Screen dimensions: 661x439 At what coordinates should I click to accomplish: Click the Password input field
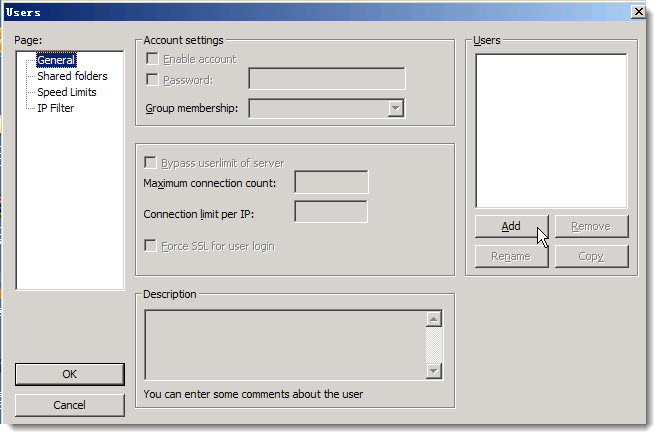[x=327, y=78]
